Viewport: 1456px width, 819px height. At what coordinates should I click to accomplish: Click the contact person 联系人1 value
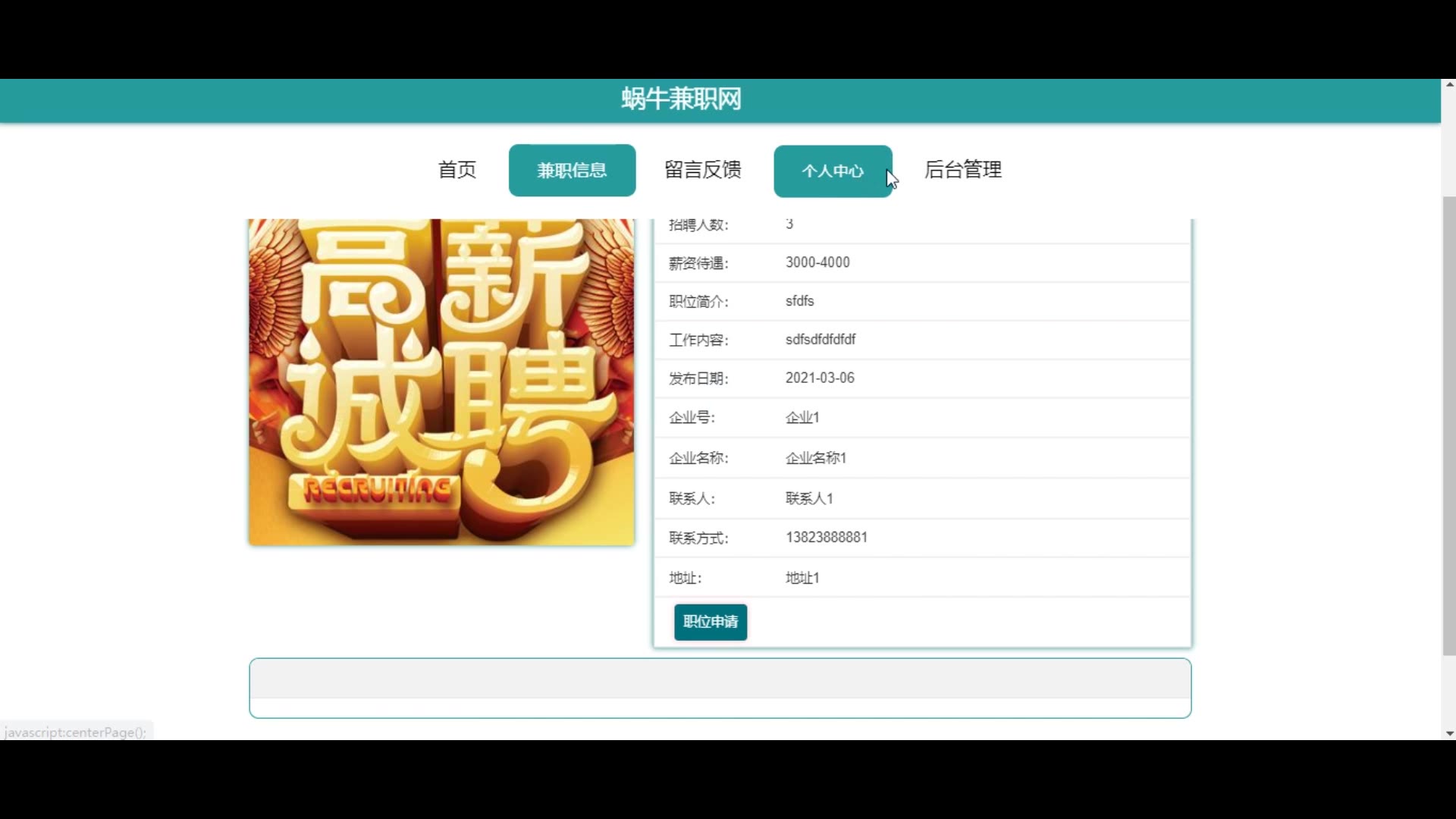[808, 498]
